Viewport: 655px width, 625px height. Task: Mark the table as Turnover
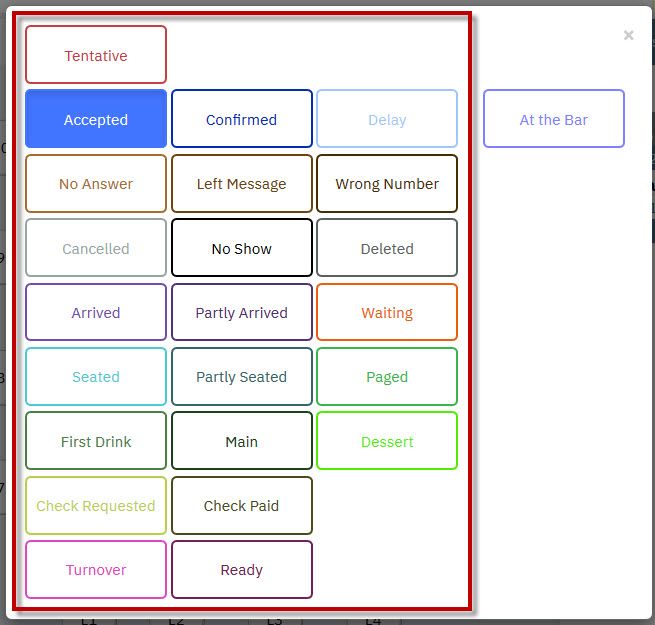click(96, 569)
